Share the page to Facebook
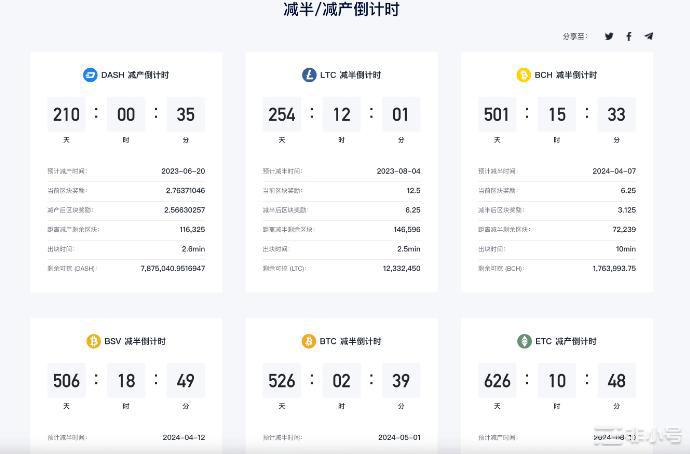 pyautogui.click(x=629, y=37)
